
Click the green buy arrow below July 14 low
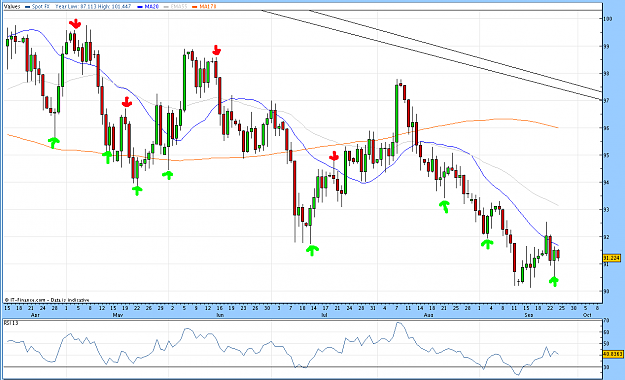(312, 250)
